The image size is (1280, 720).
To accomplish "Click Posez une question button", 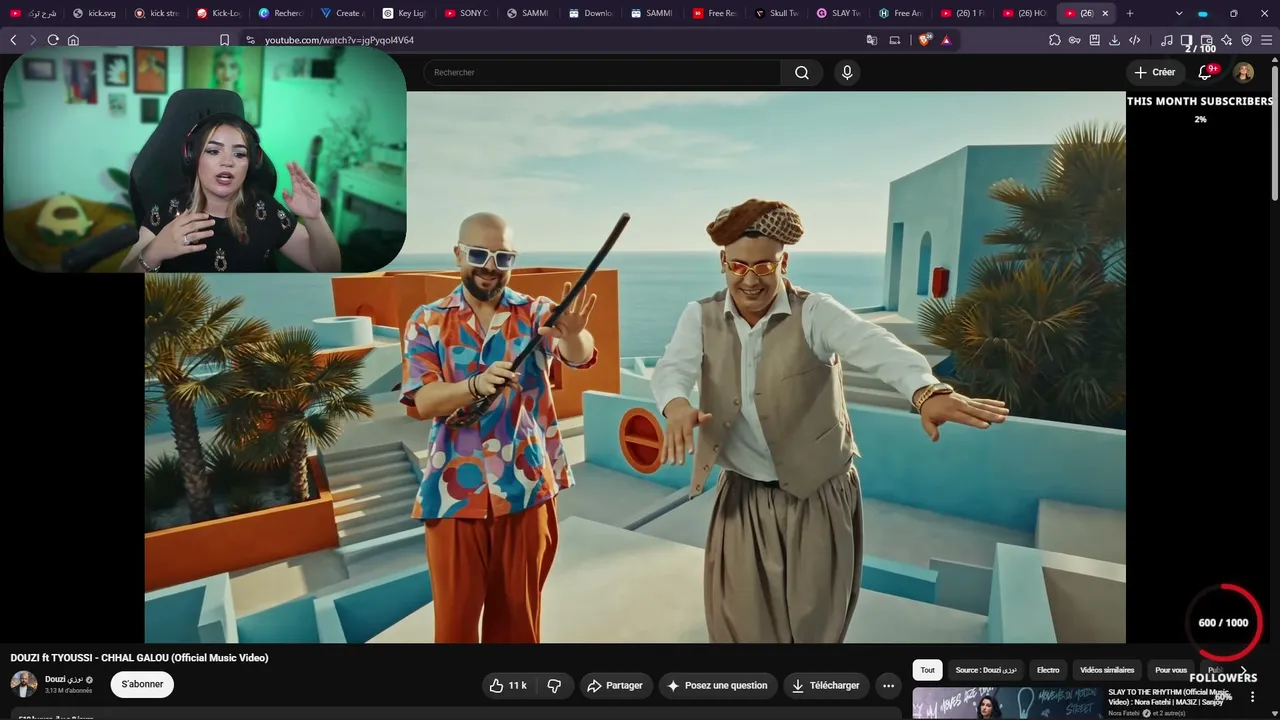I will click(x=718, y=685).
